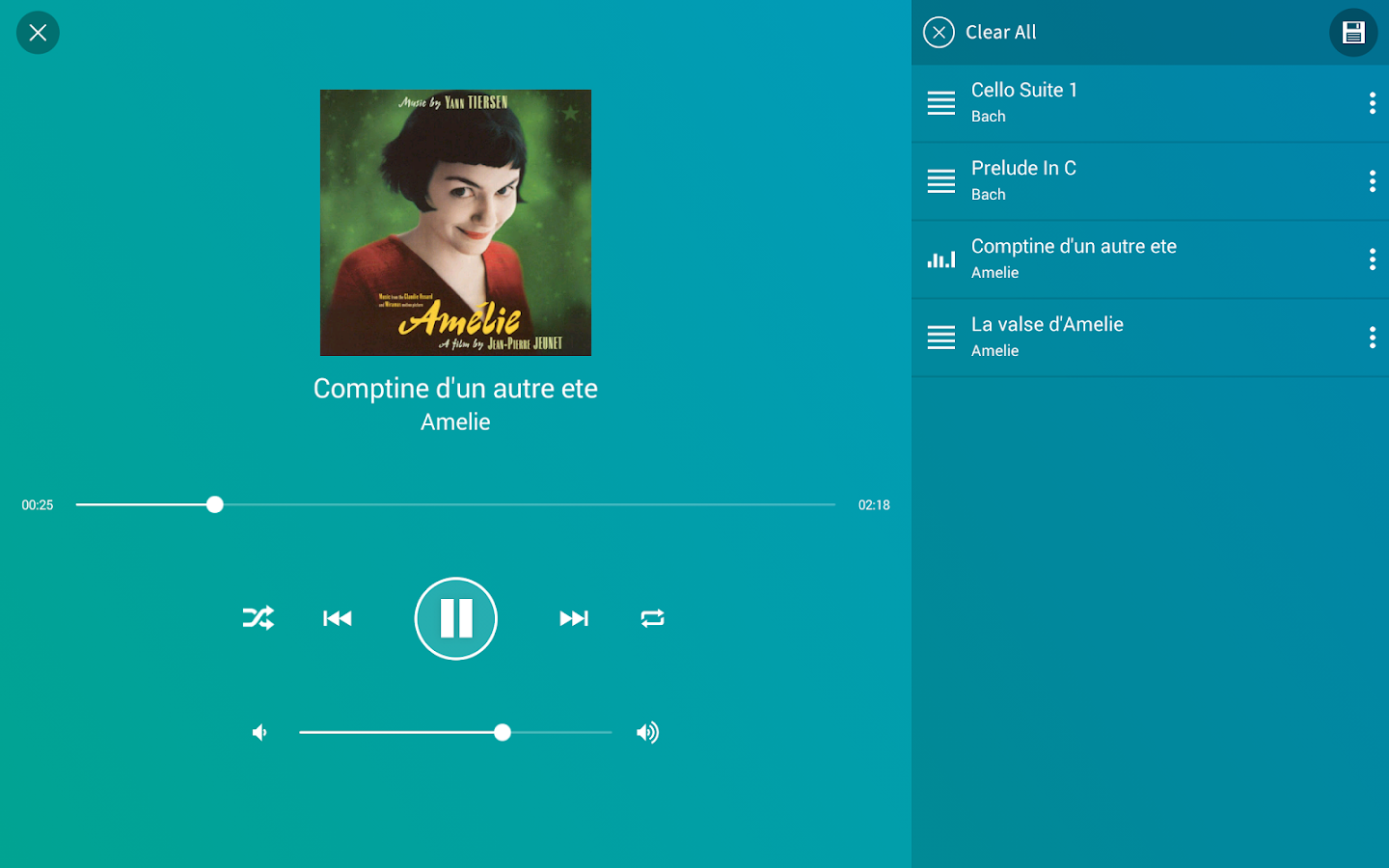The image size is (1389, 868).
Task: Click the song title below album art
Action: tap(455, 388)
